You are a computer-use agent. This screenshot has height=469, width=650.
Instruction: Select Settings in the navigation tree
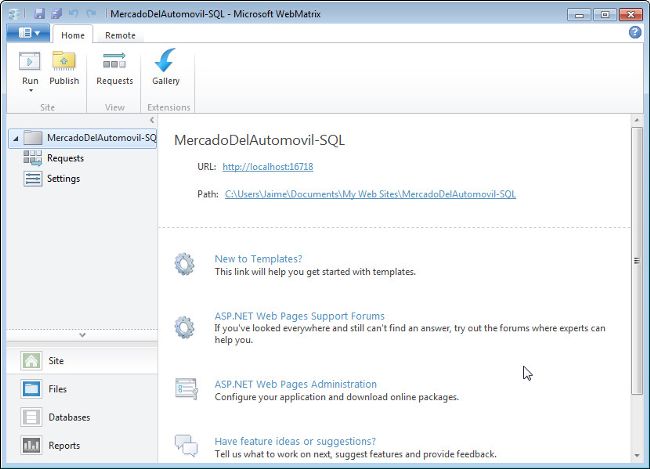(63, 179)
